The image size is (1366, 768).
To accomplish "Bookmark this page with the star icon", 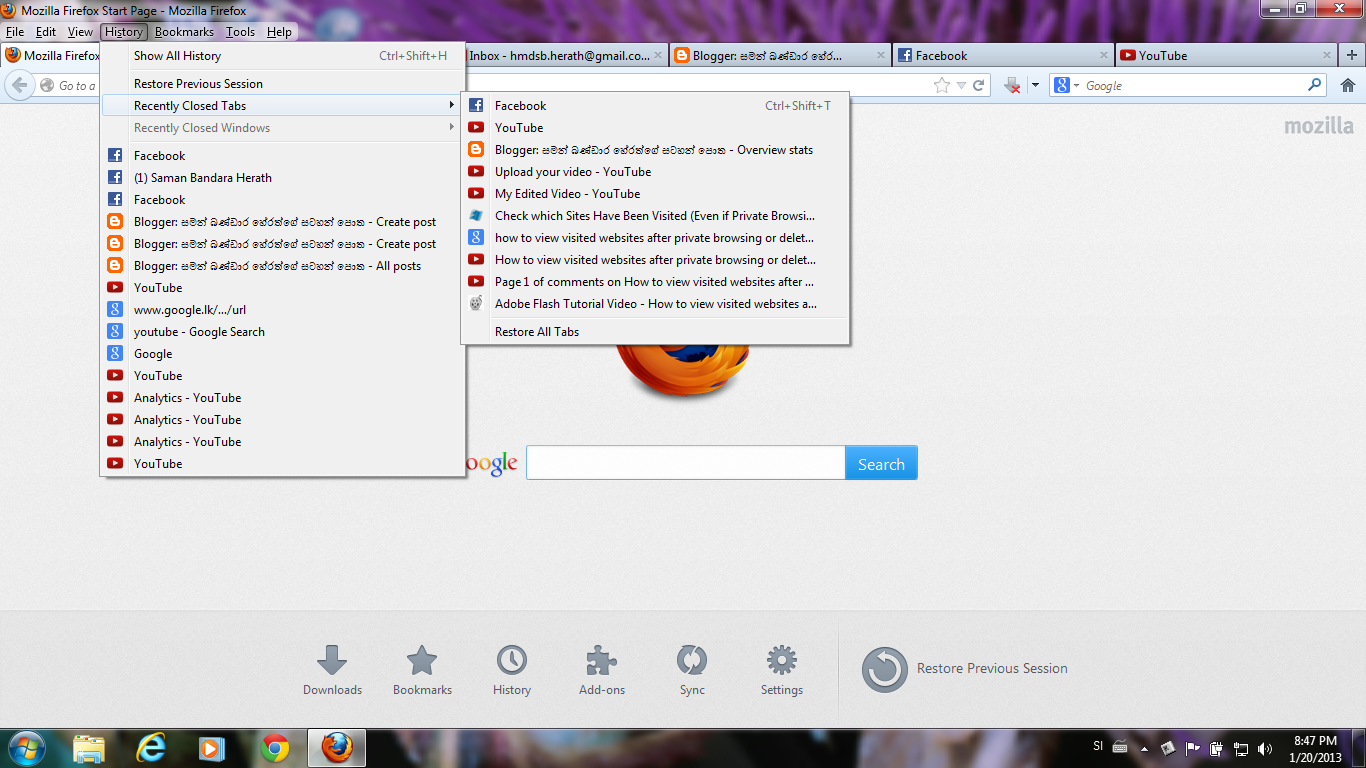I will pos(941,86).
